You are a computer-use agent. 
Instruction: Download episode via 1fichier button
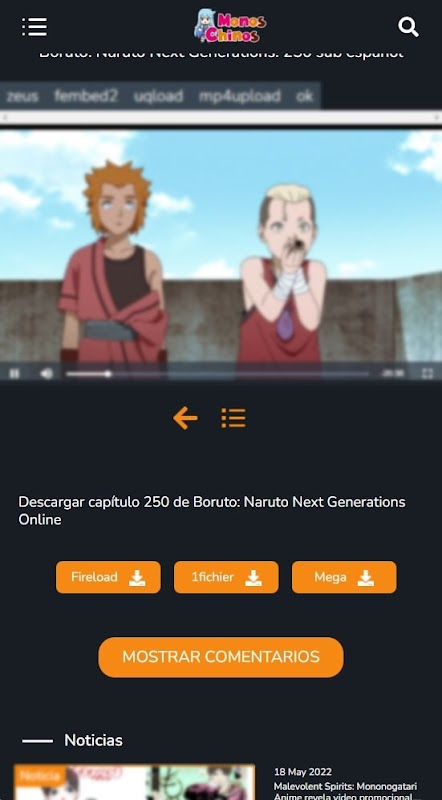pyautogui.click(x=226, y=577)
